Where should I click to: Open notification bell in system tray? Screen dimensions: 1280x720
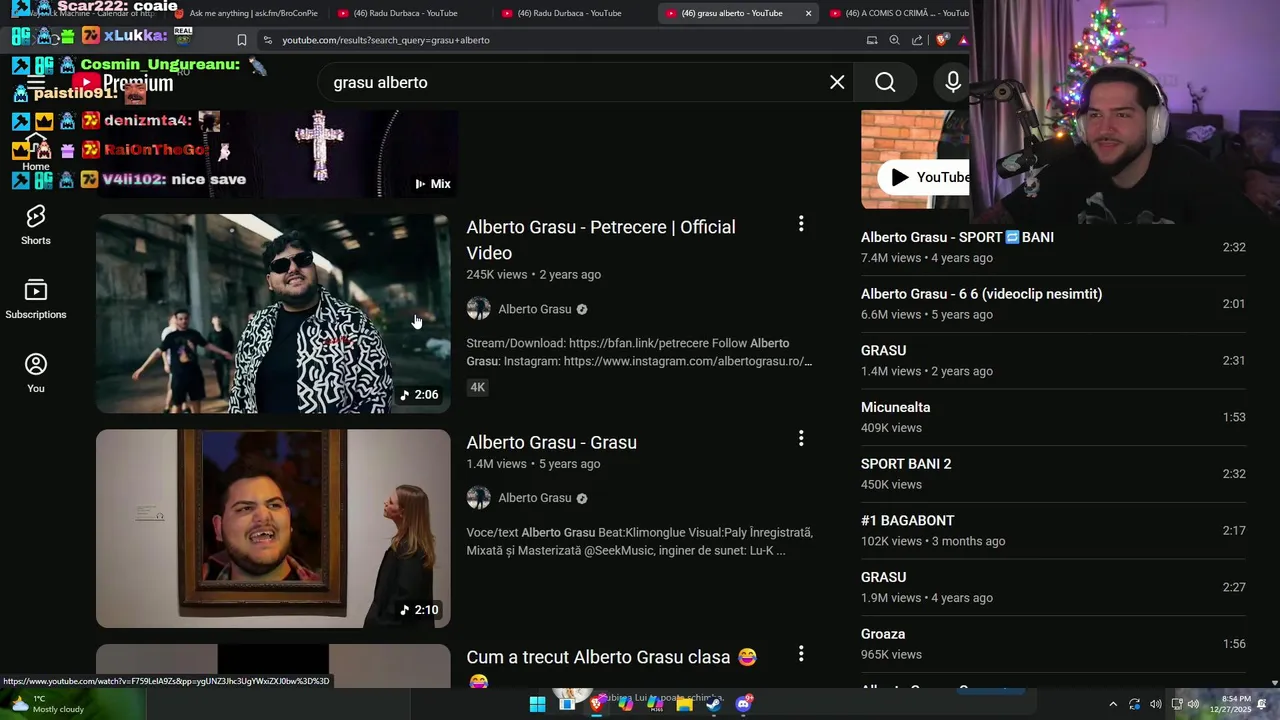(x=1262, y=704)
